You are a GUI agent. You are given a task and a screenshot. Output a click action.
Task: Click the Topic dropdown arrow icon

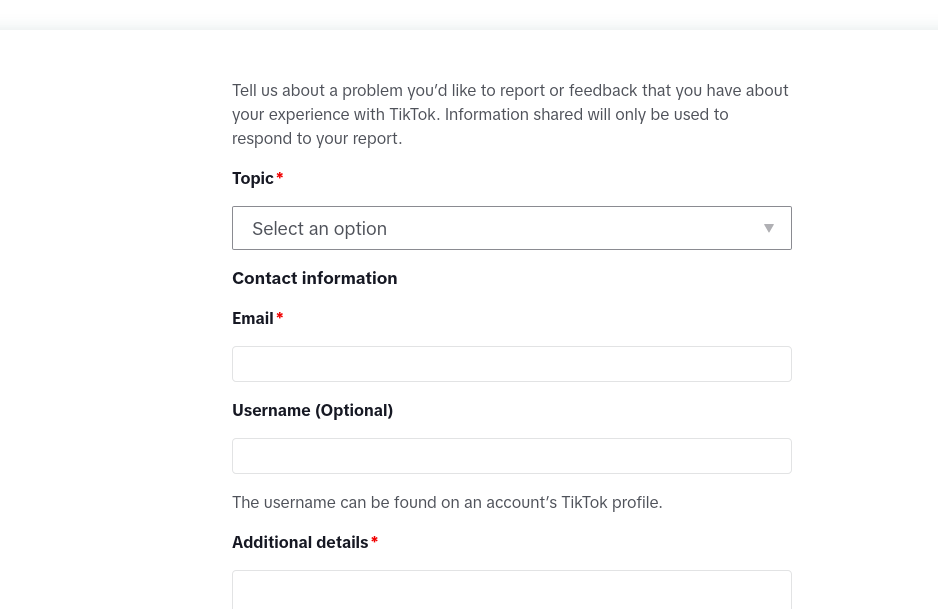(768, 228)
